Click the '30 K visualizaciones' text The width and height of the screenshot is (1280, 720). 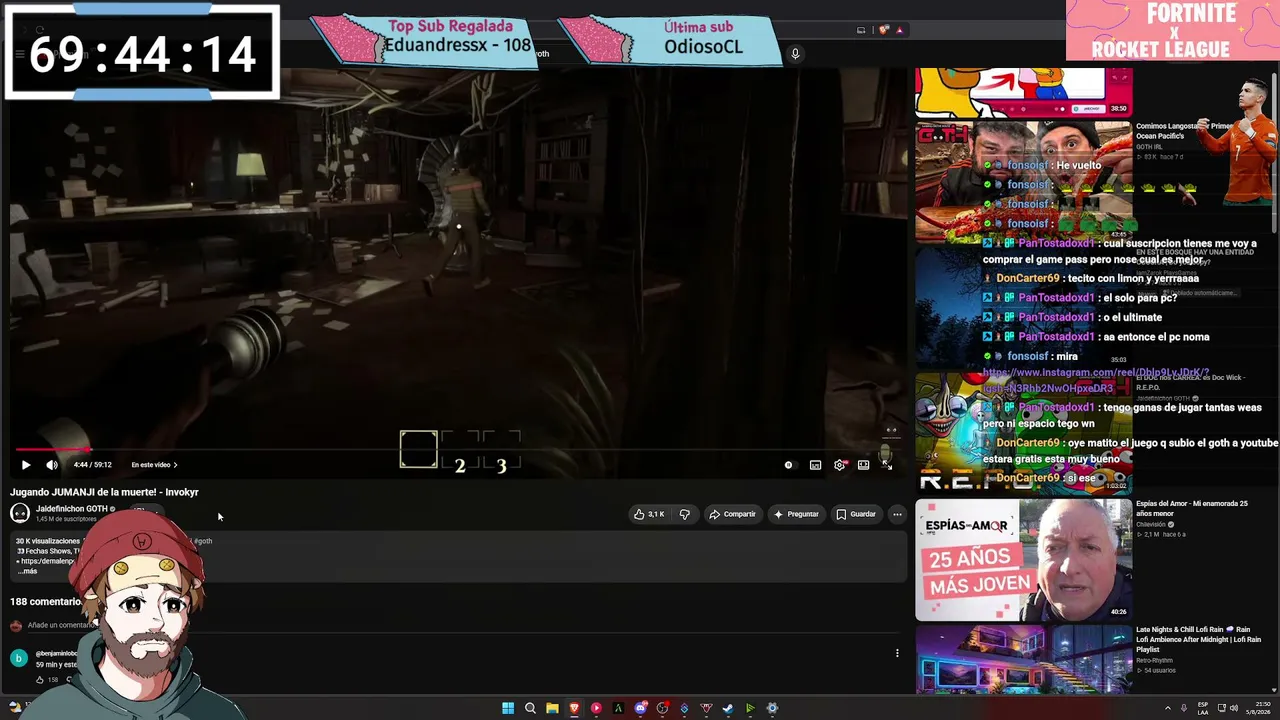[x=48, y=541]
